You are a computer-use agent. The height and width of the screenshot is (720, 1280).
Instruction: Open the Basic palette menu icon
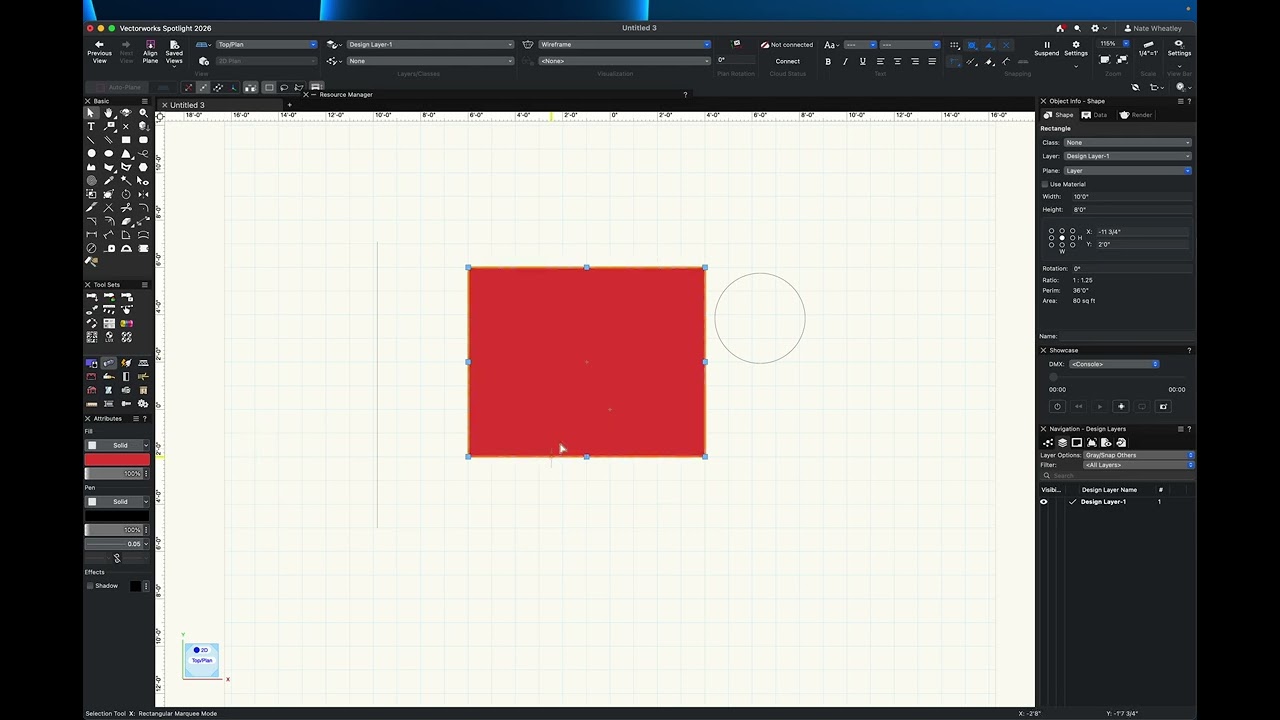[x=145, y=101]
